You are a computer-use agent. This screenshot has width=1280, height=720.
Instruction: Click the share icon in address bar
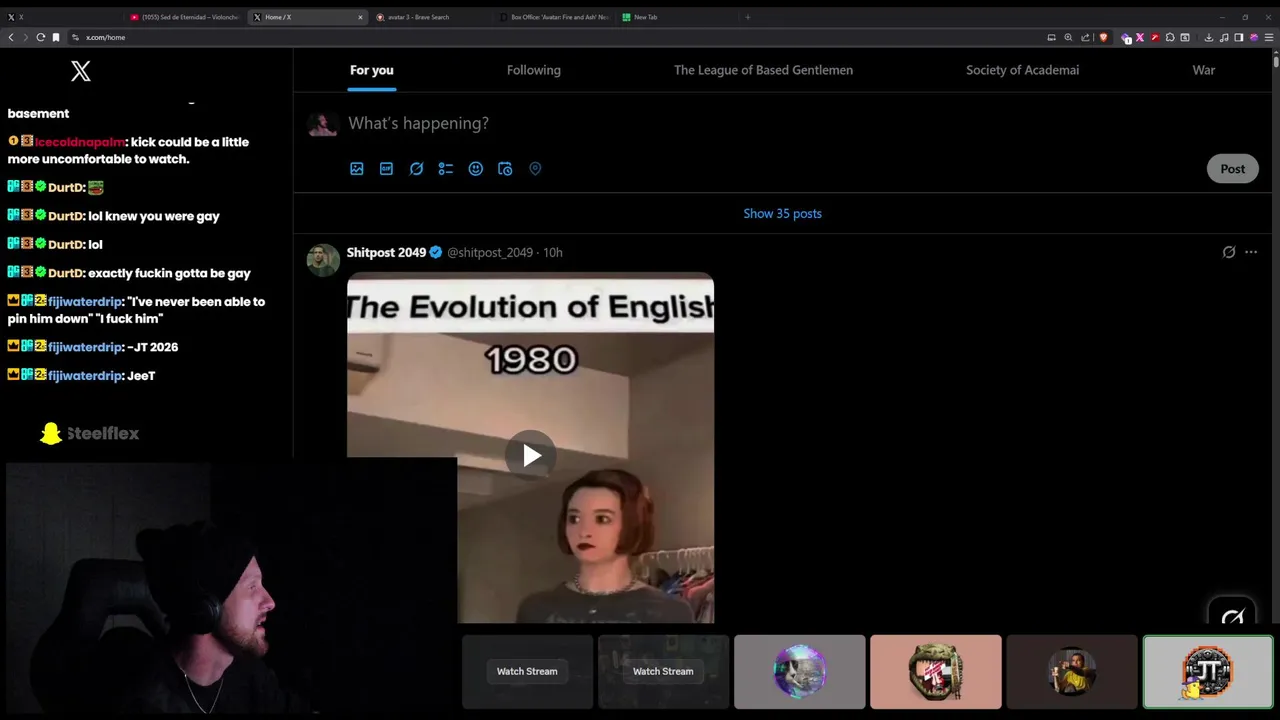[x=1085, y=37]
